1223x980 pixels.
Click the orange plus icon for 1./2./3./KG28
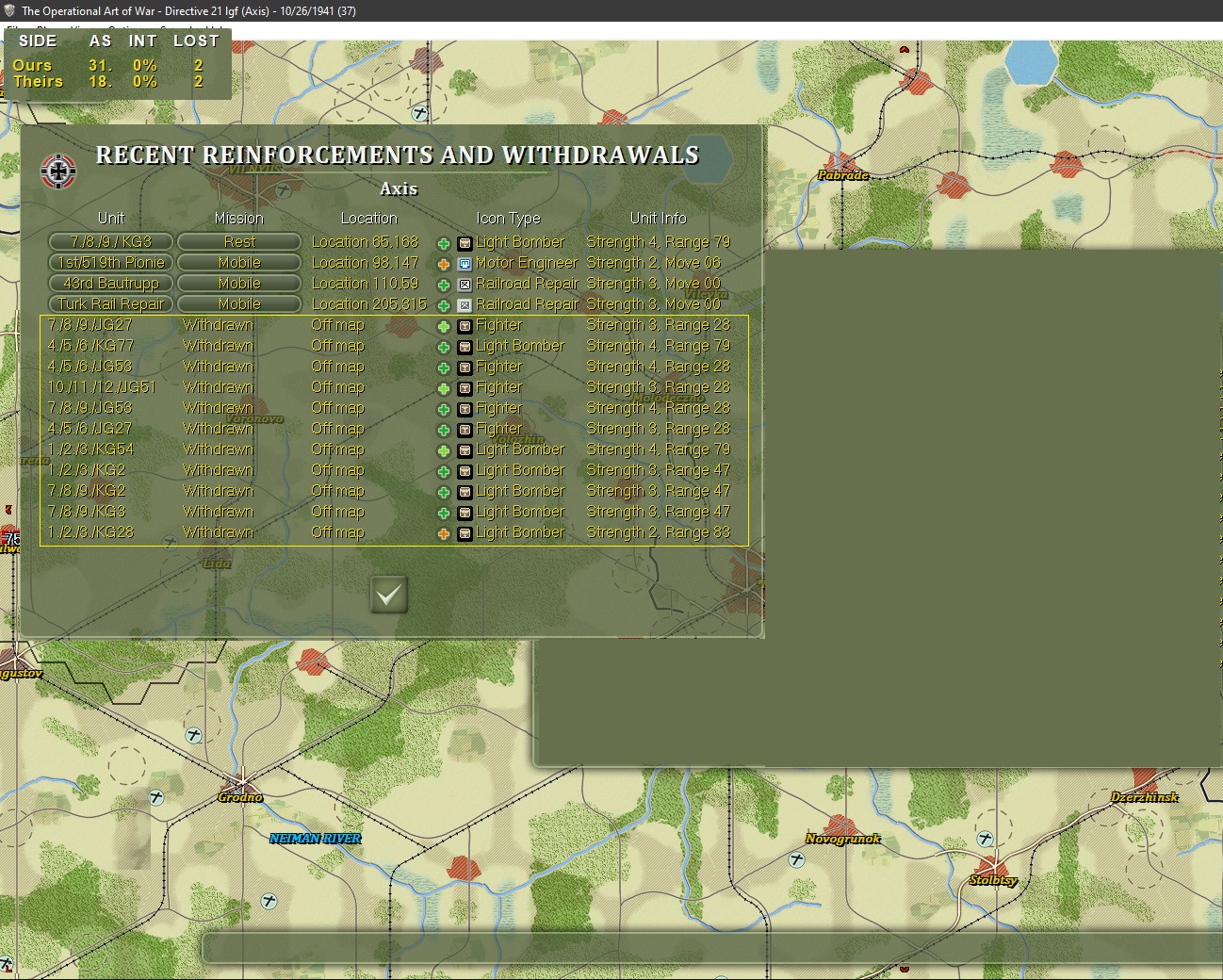point(444,533)
